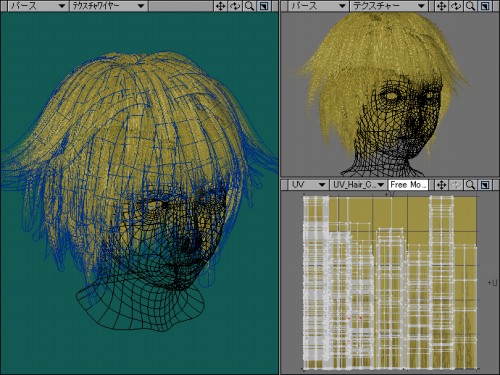This screenshot has width=500, height=375.
Task: Click the zoom magnifier of the top-right viewport
Action: tap(470, 6)
